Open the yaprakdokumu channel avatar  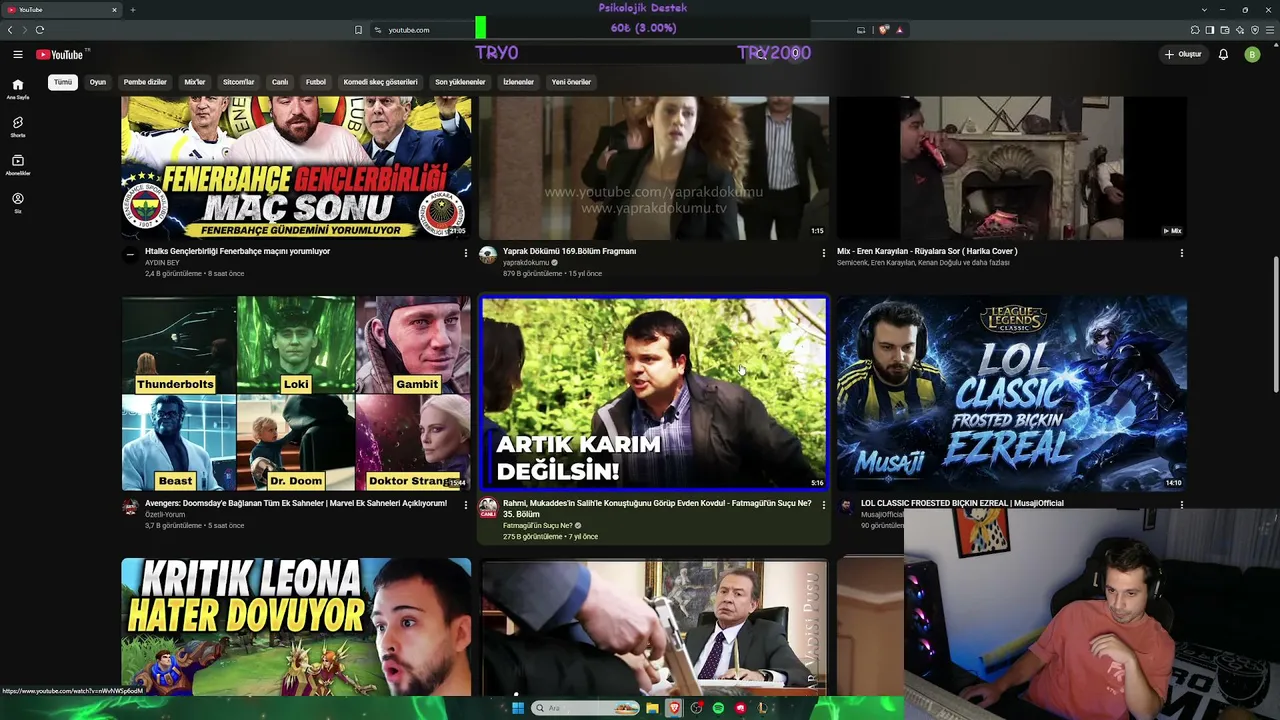coord(488,255)
